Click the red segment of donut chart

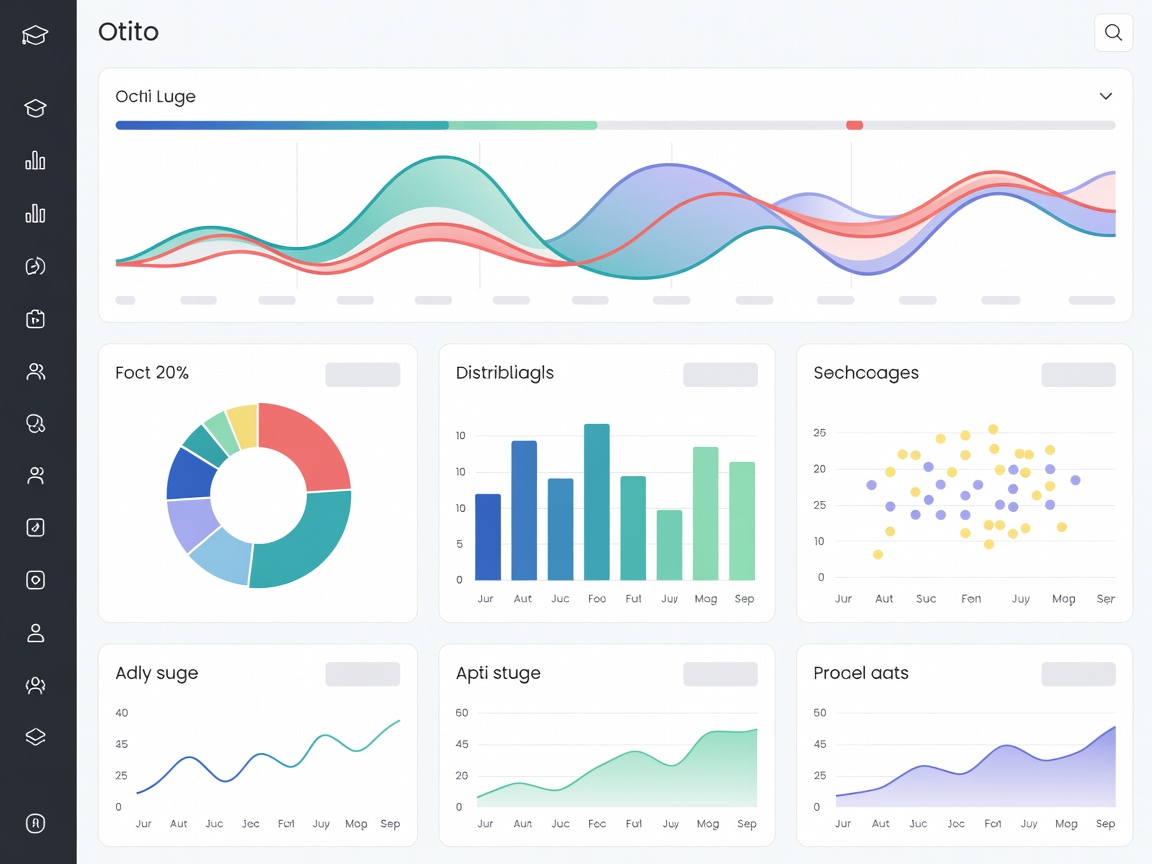(x=307, y=443)
